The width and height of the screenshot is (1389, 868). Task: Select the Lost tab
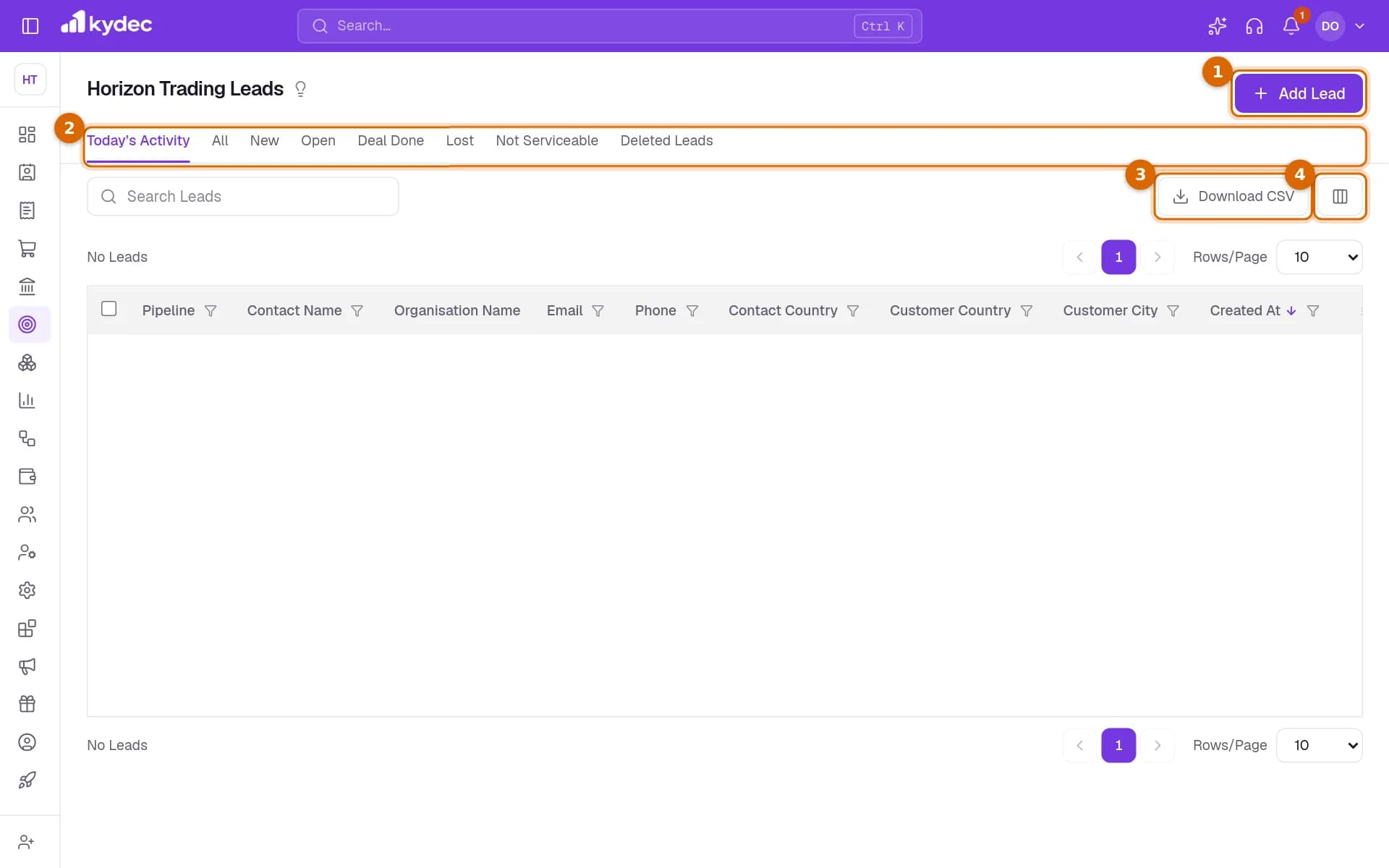pos(459,140)
